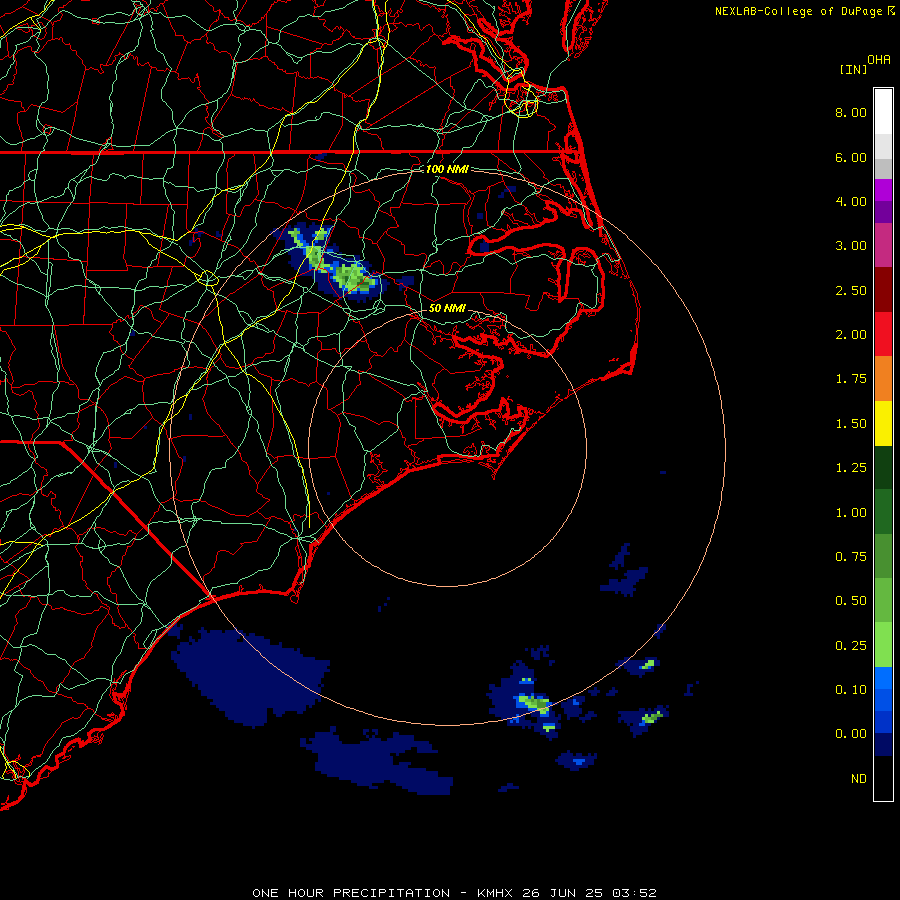Click the black ND legend swatch
This screenshot has height=900, width=900.
pos(883,778)
